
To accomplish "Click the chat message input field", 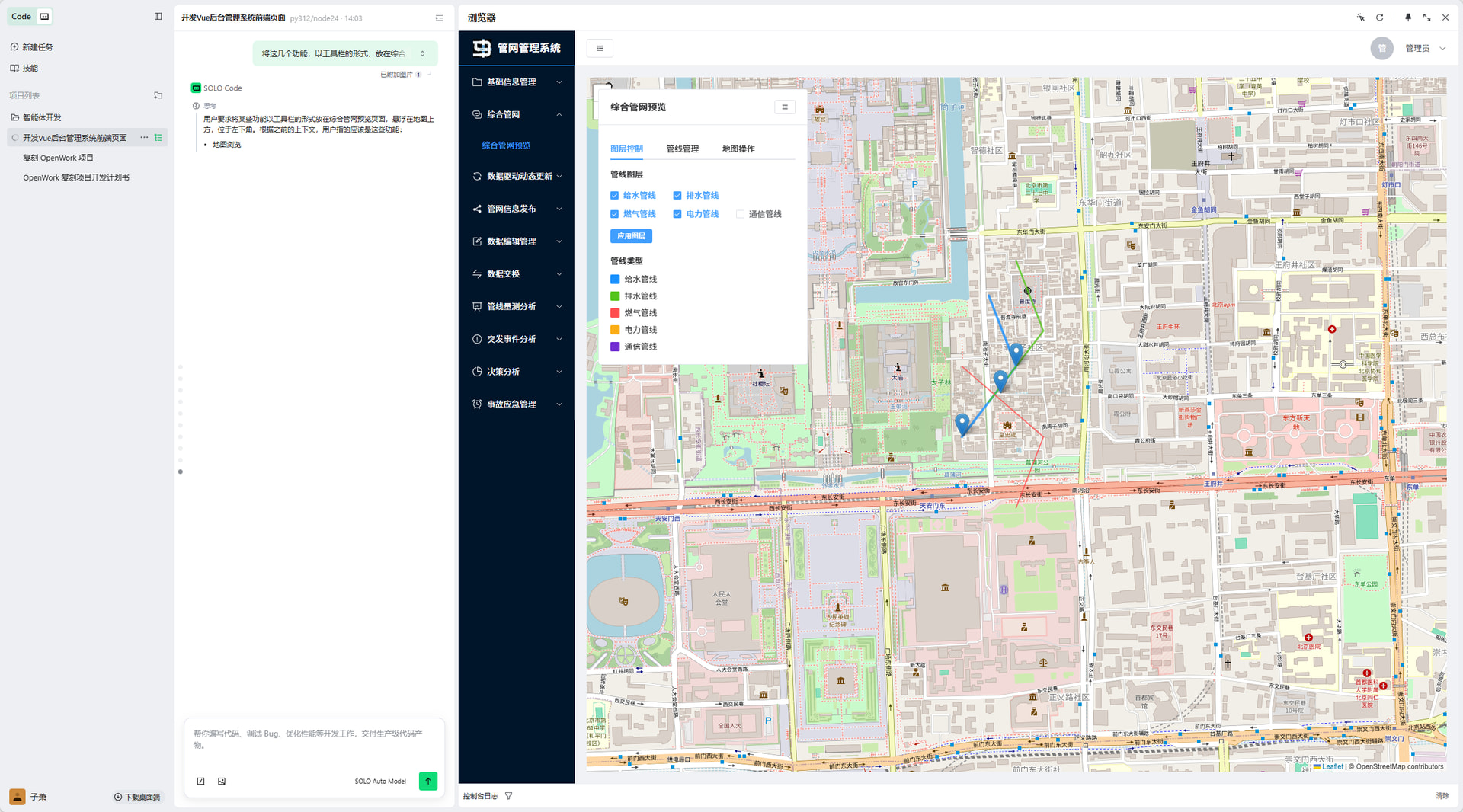I will (313, 739).
